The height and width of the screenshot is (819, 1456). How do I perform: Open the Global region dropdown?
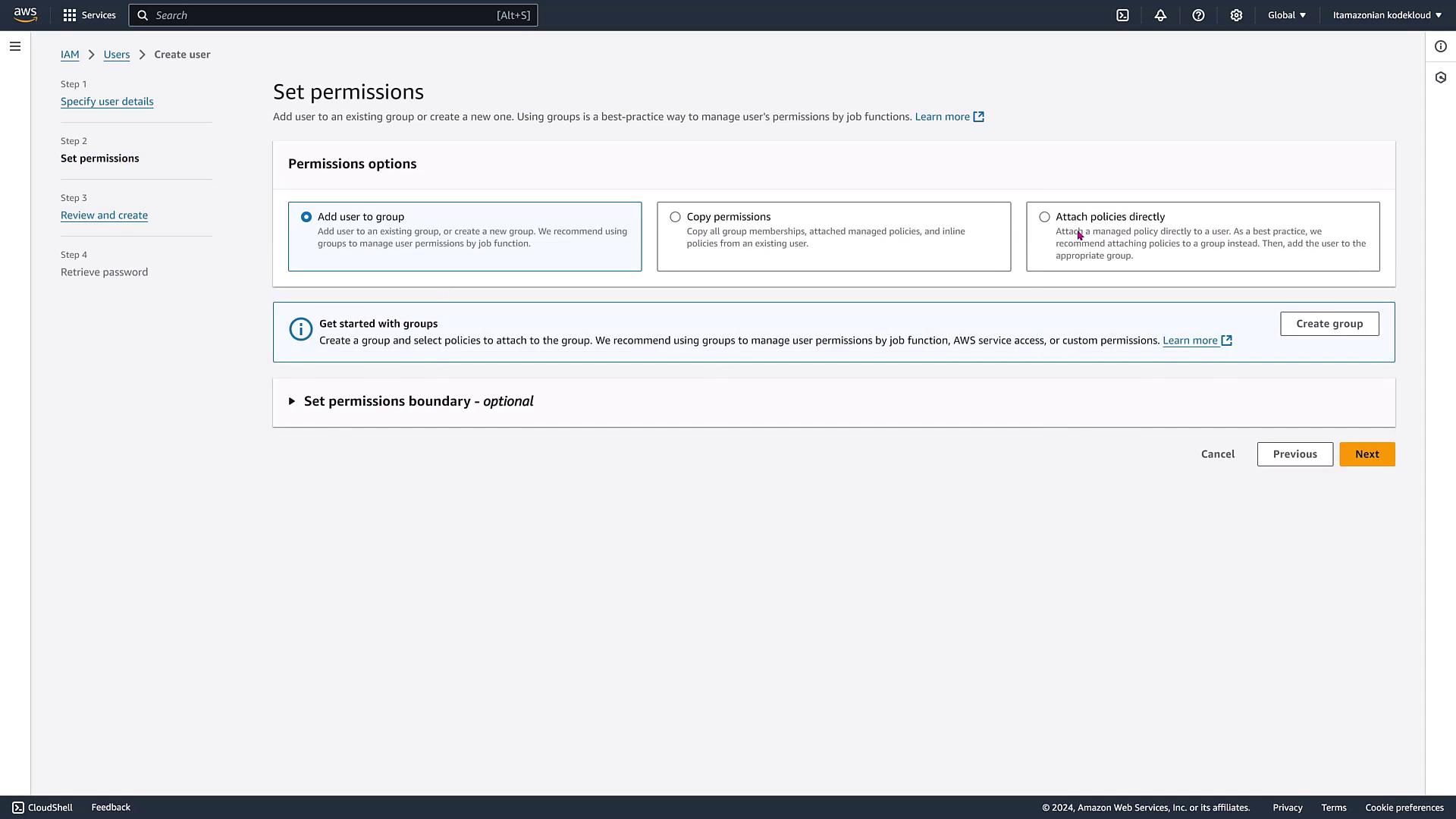pos(1286,15)
